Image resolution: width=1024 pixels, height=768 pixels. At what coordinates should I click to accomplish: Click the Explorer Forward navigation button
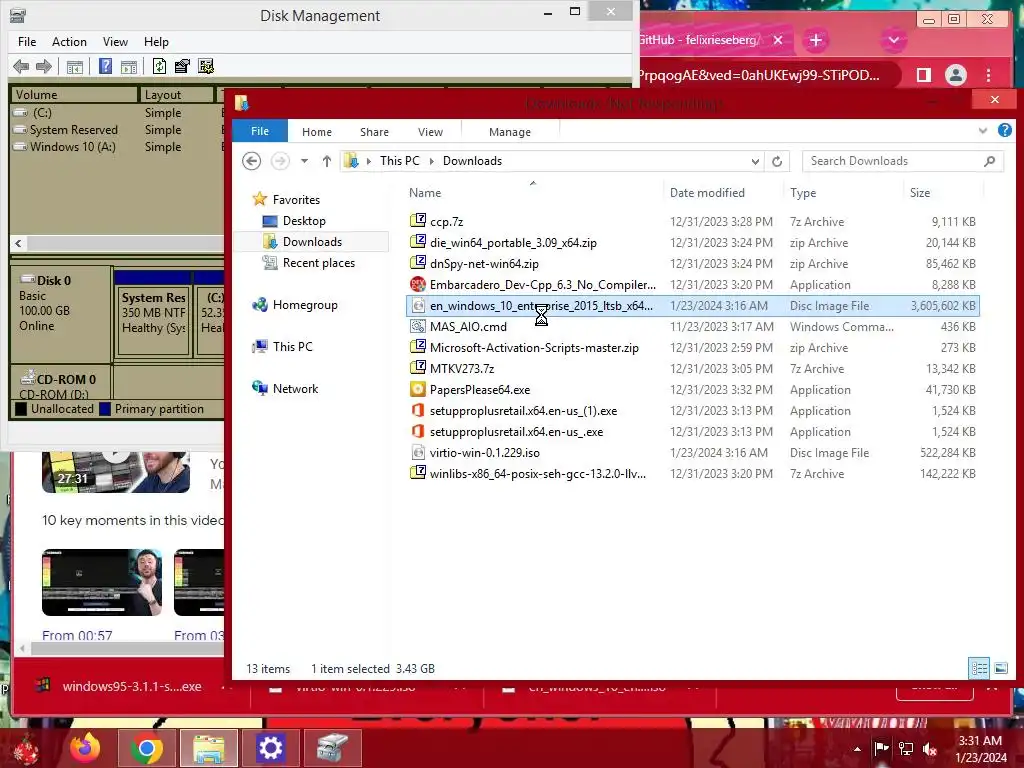click(280, 161)
